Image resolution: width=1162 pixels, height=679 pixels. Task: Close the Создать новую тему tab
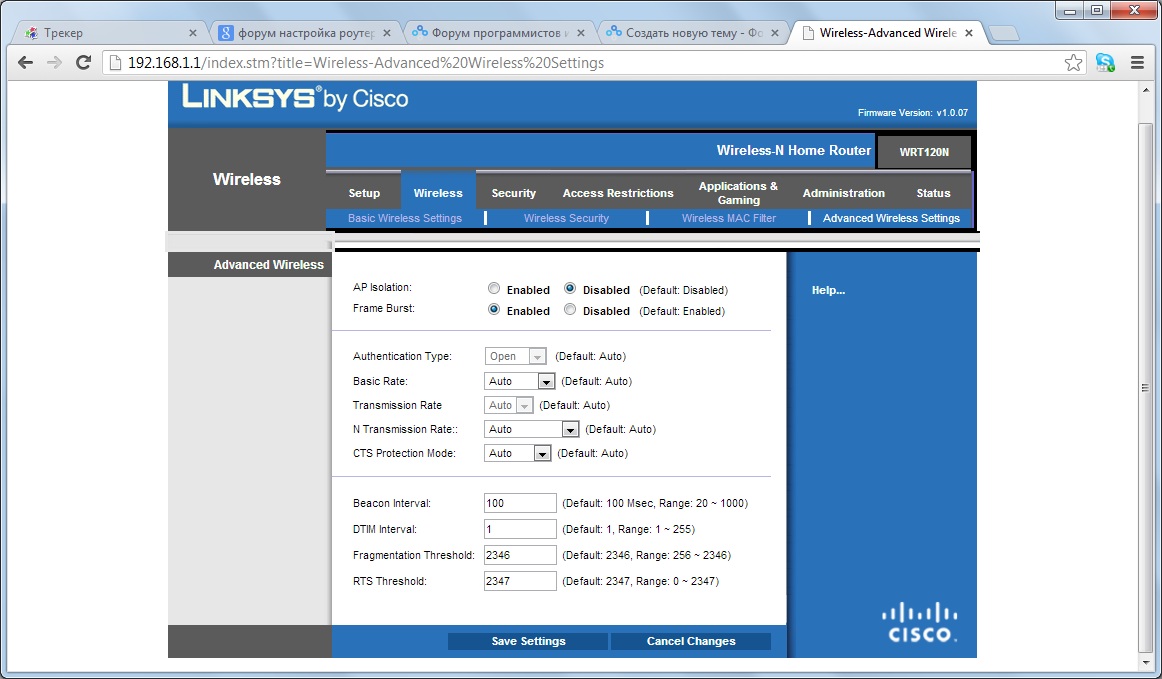click(x=775, y=33)
